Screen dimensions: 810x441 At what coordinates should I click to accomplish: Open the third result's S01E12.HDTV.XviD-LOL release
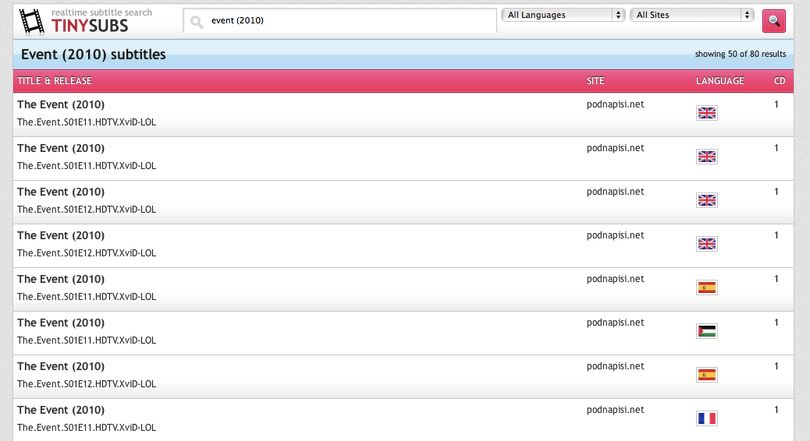click(86, 209)
